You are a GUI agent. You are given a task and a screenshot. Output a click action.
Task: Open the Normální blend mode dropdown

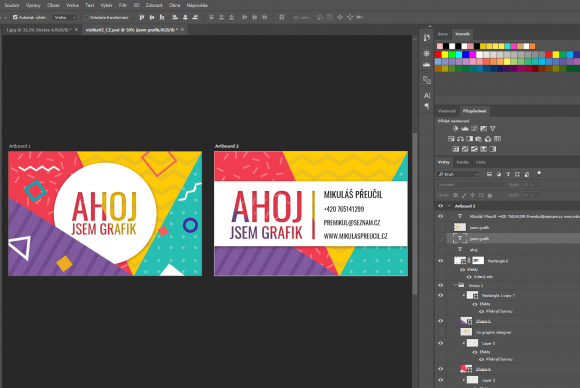click(471, 184)
